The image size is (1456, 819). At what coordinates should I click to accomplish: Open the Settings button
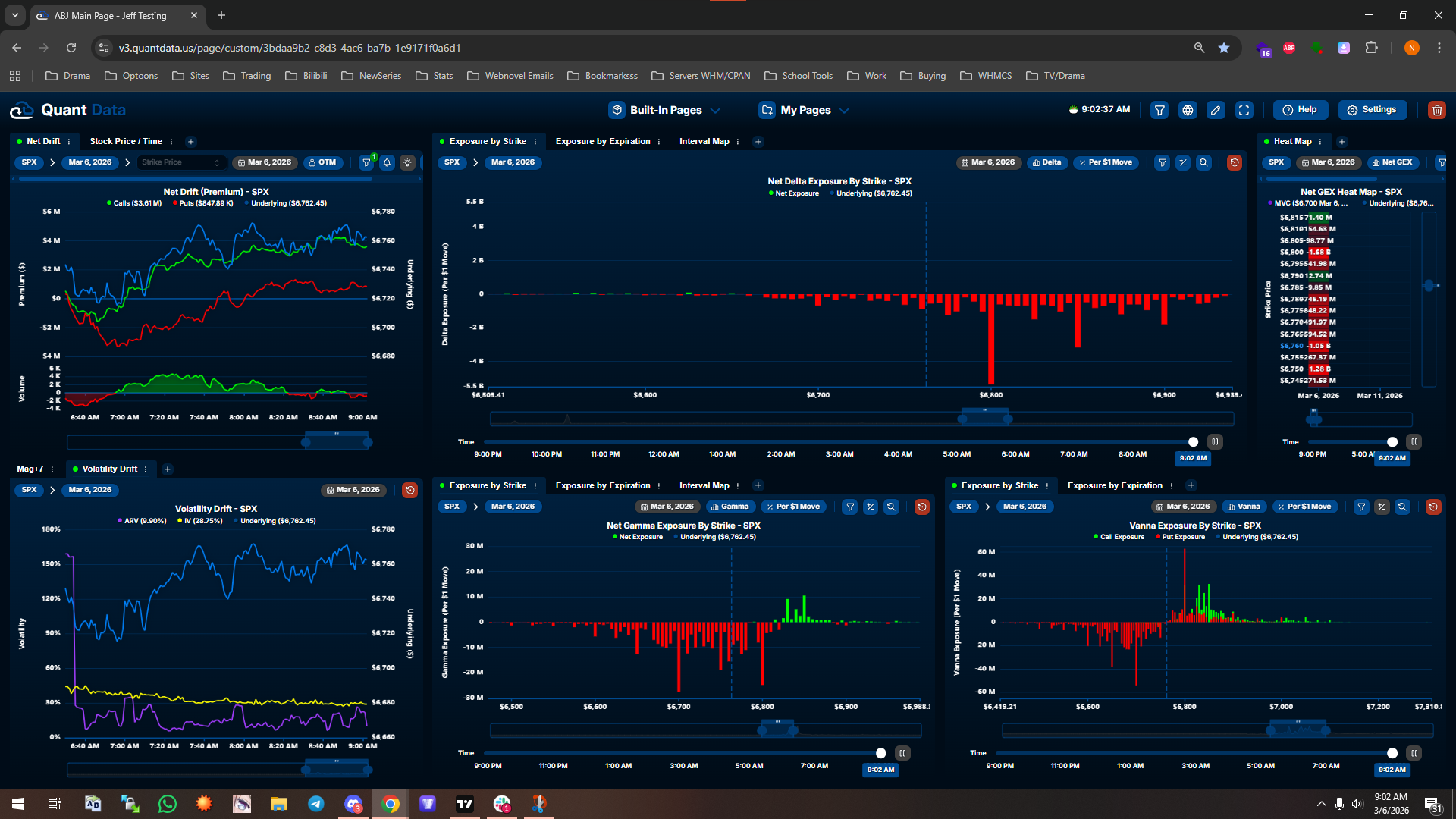click(1372, 110)
